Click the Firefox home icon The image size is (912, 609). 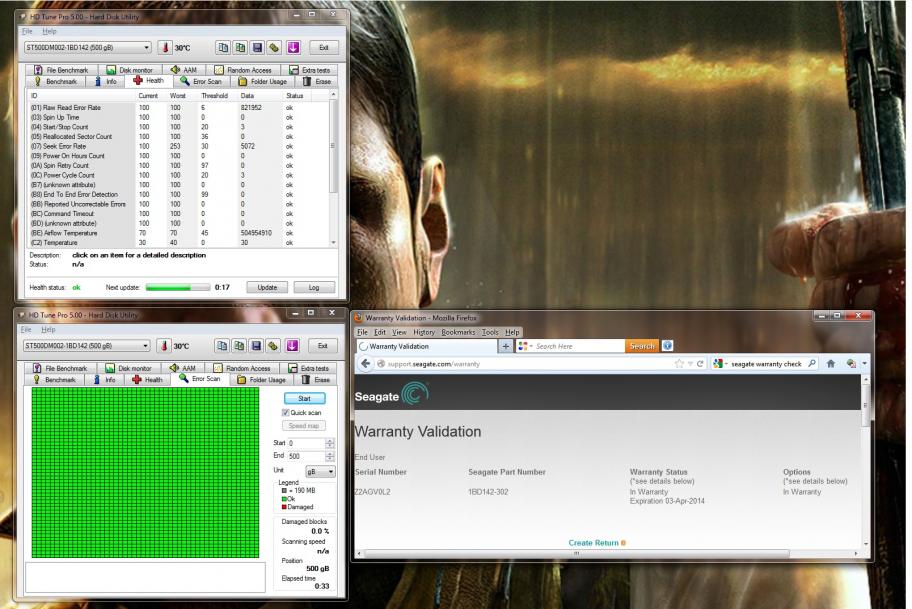[831, 364]
